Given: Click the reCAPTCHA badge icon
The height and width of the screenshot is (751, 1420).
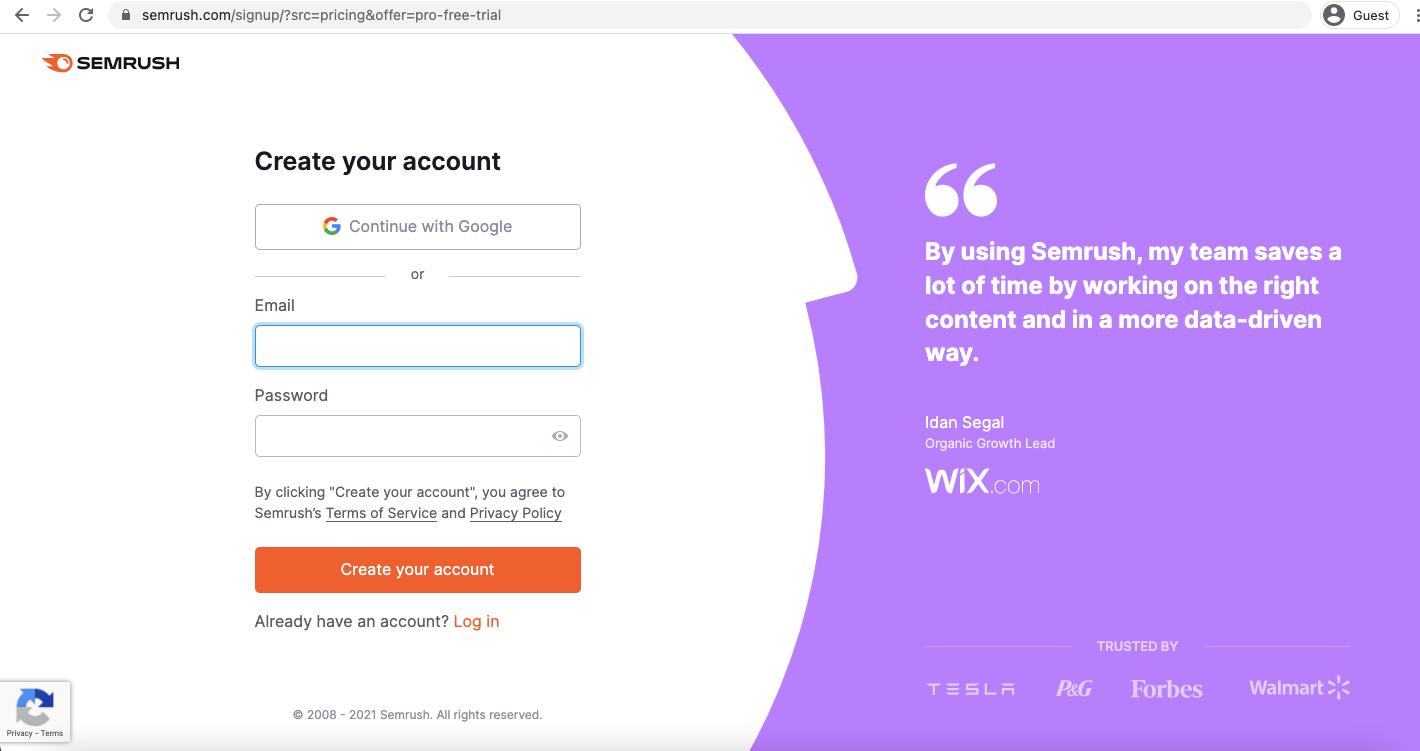Looking at the screenshot, I should pos(35,707).
